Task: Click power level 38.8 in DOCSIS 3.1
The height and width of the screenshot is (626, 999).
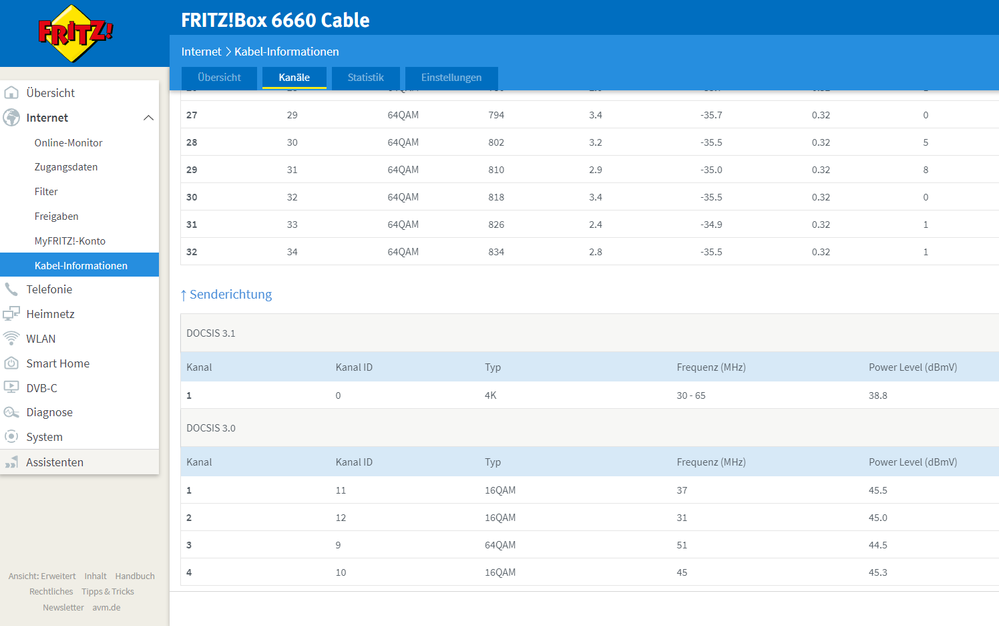Action: (878, 395)
